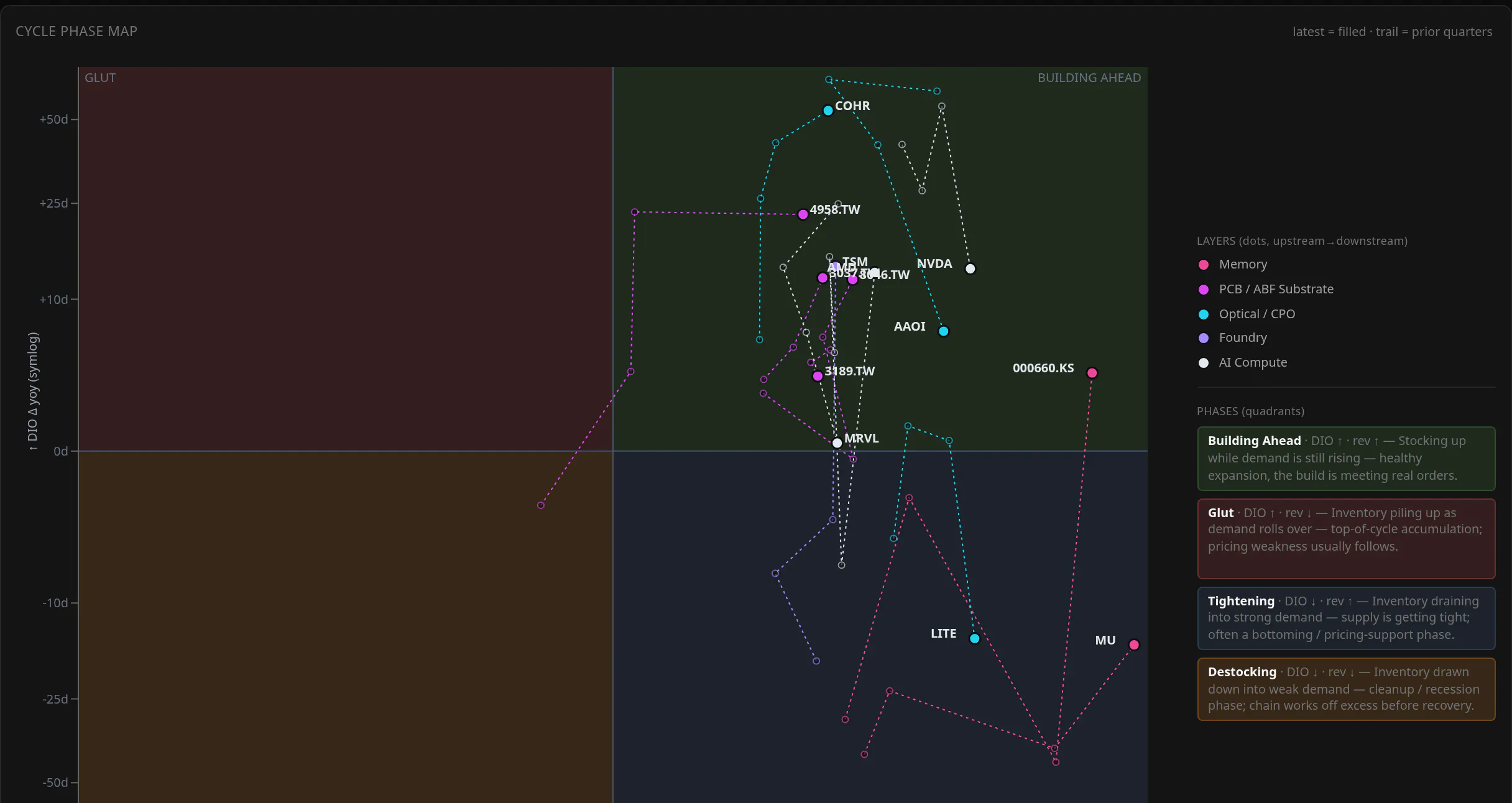The image size is (1512, 803).
Task: Click the GLUT quadrant label
Action: pyautogui.click(x=100, y=78)
